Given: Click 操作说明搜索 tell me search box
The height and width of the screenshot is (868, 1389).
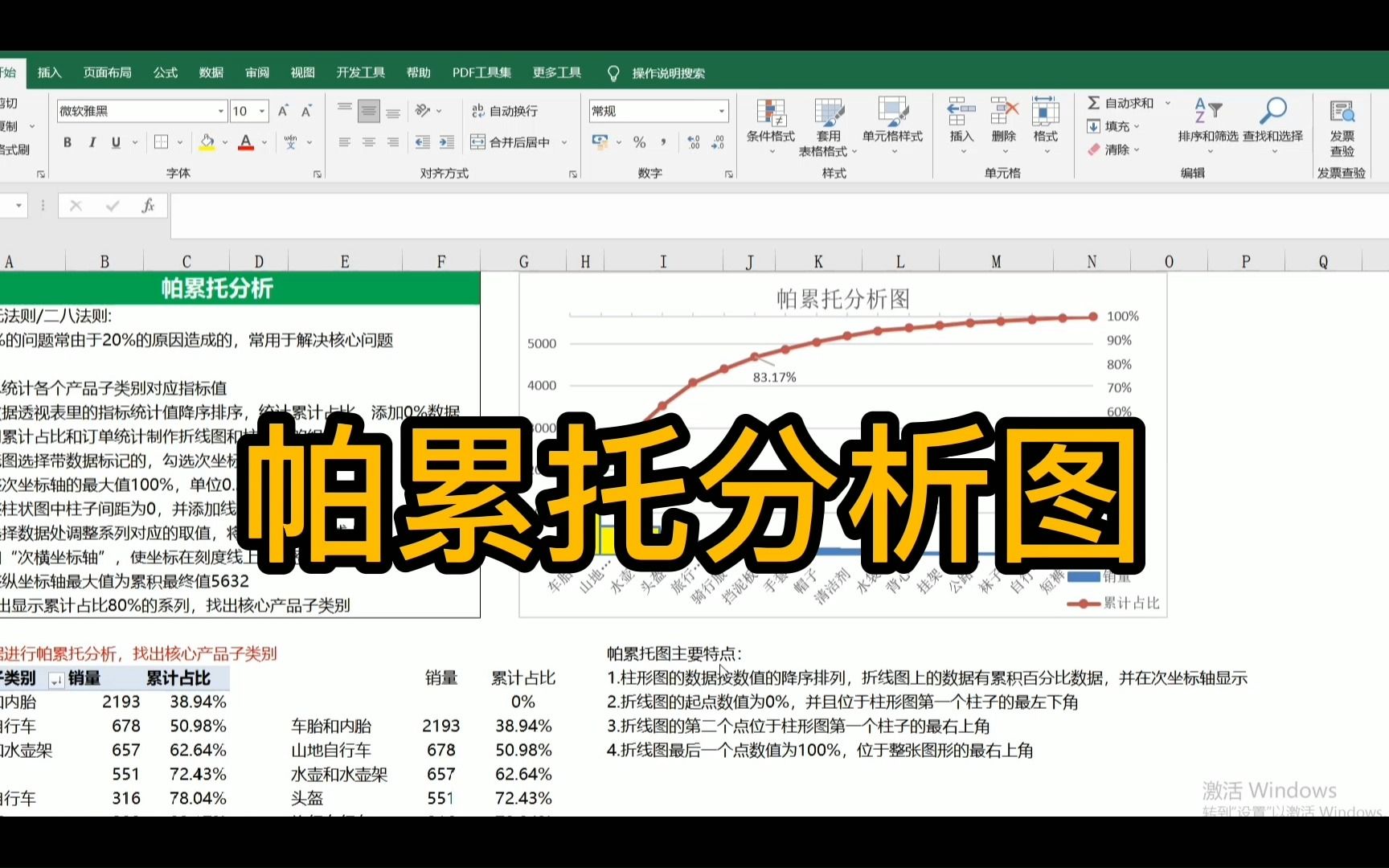Looking at the screenshot, I should [669, 73].
